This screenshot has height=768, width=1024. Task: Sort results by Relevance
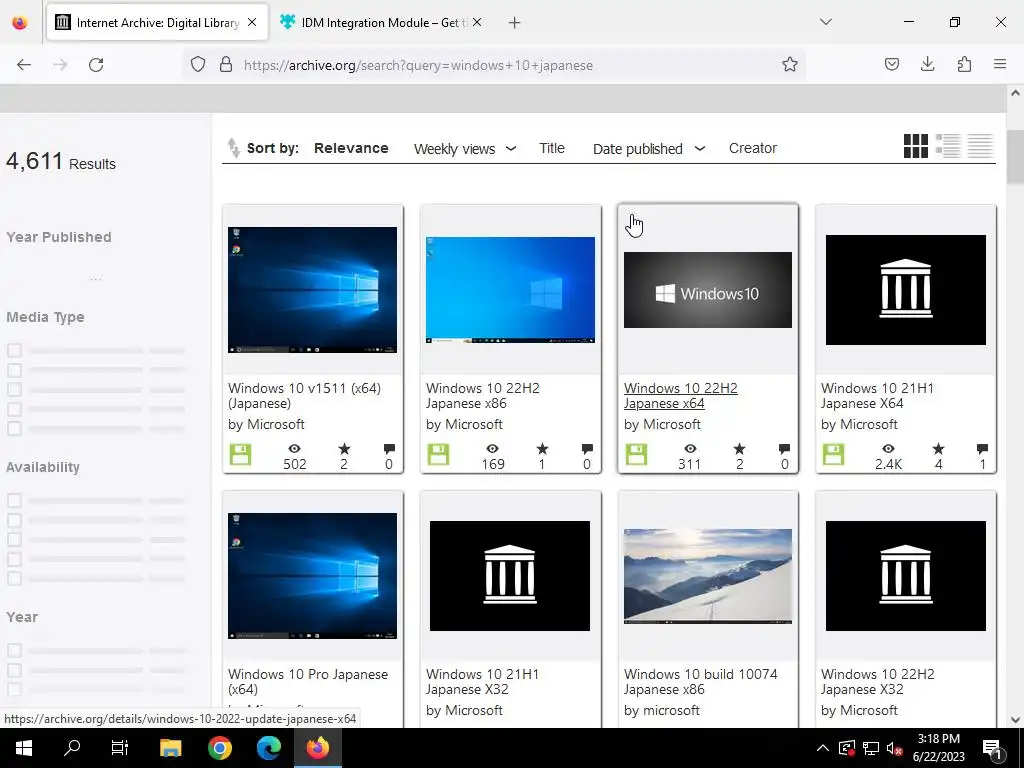(x=351, y=148)
